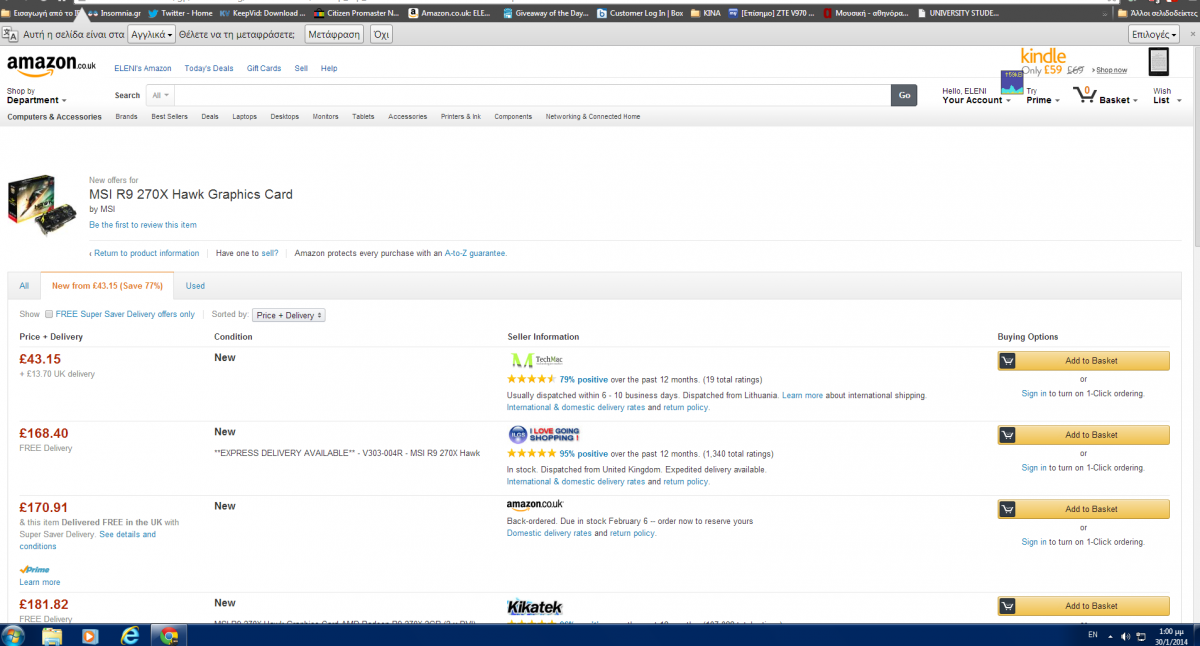Click into the Amazon search field
This screenshot has width=1200, height=646.
pos(532,95)
